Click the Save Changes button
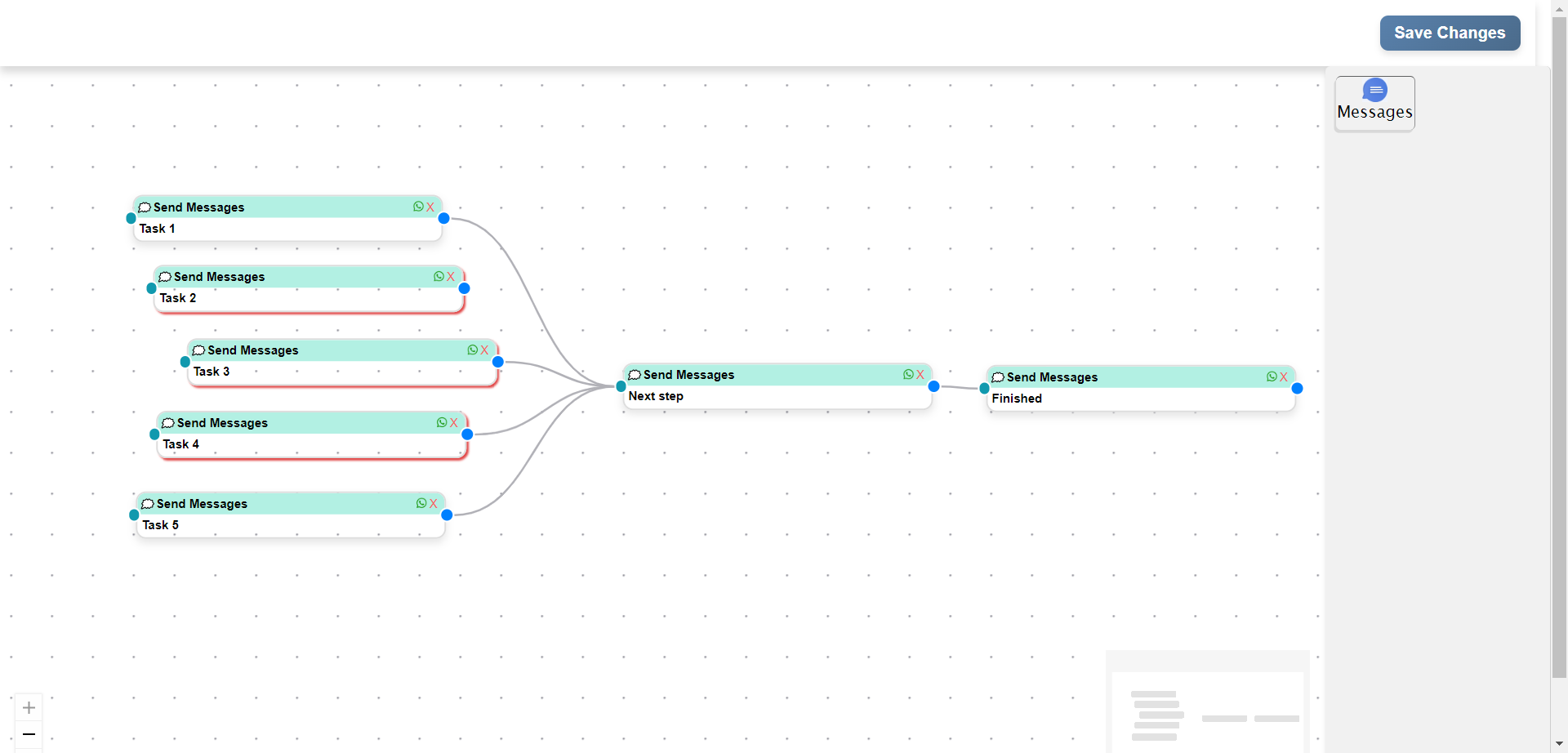Image resolution: width=1568 pixels, height=753 pixels. click(1449, 33)
